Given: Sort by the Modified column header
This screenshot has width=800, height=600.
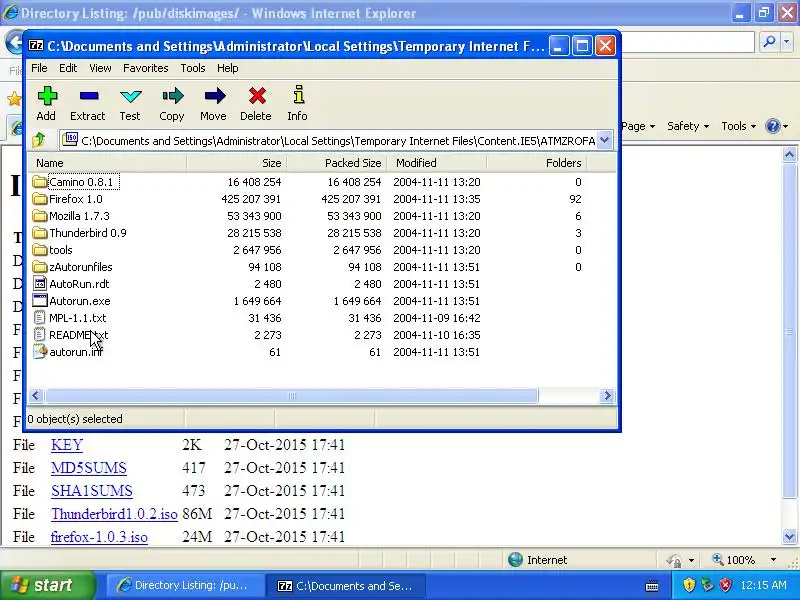Looking at the screenshot, I should click(437, 163).
